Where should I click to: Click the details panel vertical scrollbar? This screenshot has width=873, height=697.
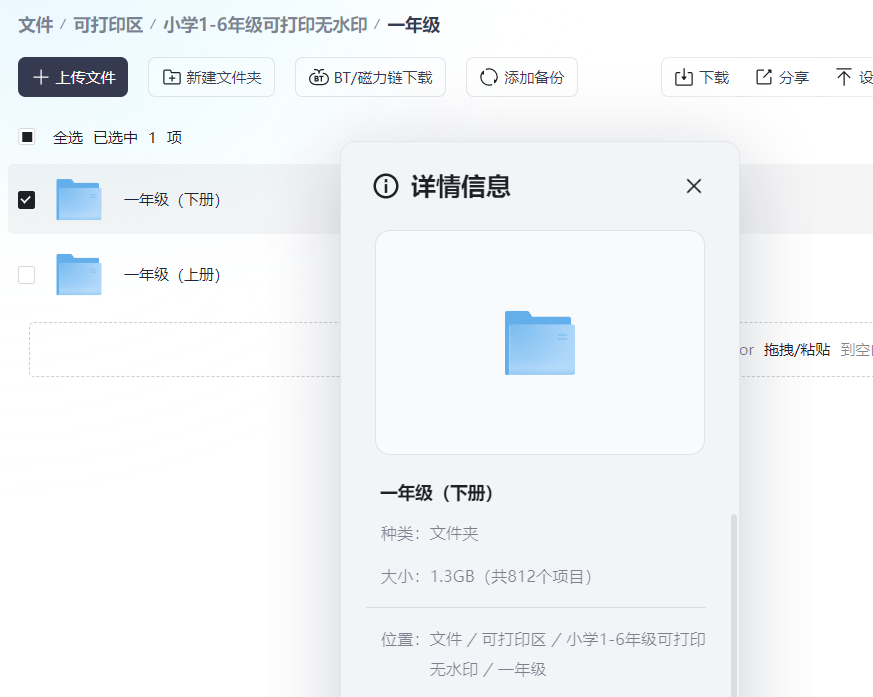tap(733, 600)
